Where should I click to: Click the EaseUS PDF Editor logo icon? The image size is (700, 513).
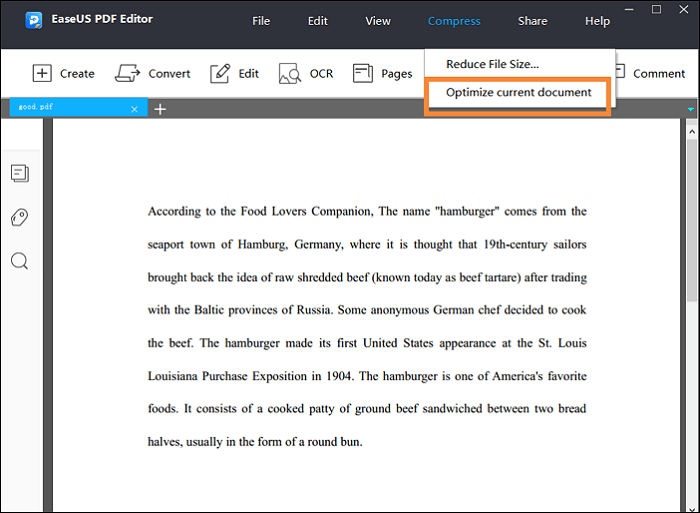pyautogui.click(x=33, y=20)
